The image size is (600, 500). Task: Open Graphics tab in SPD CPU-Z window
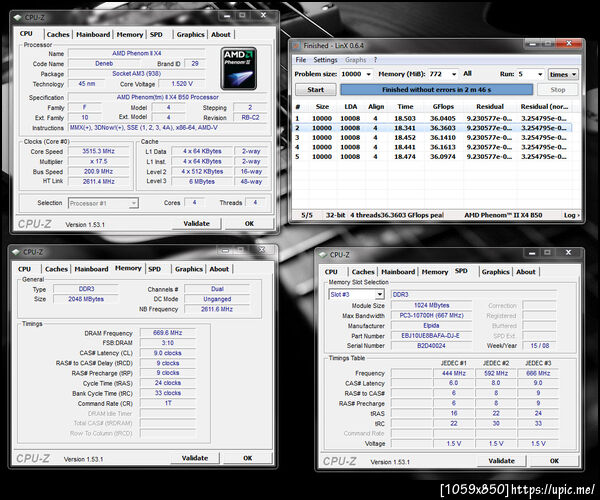(496, 272)
